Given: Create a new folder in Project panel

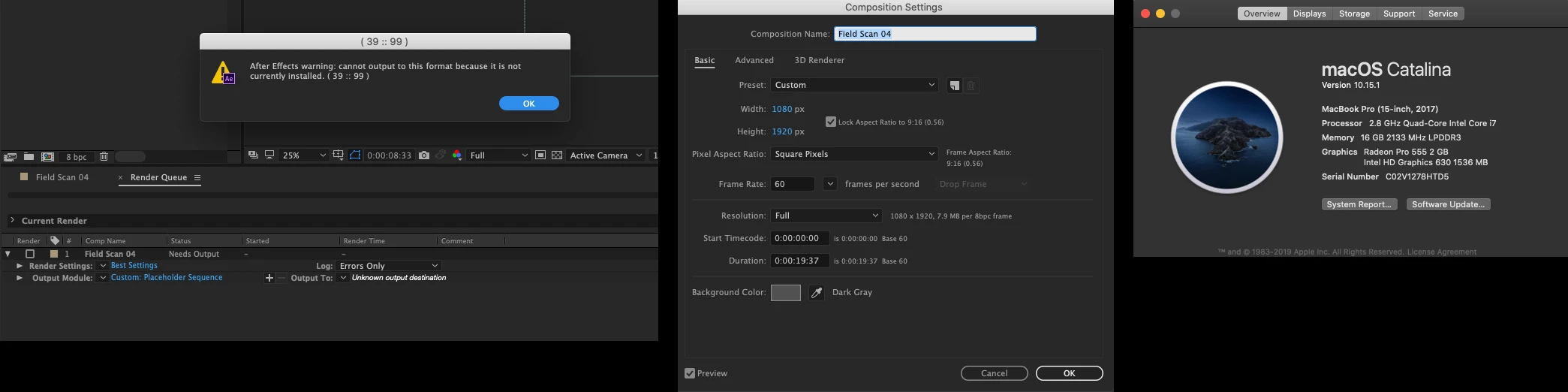Looking at the screenshot, I should click(x=29, y=157).
